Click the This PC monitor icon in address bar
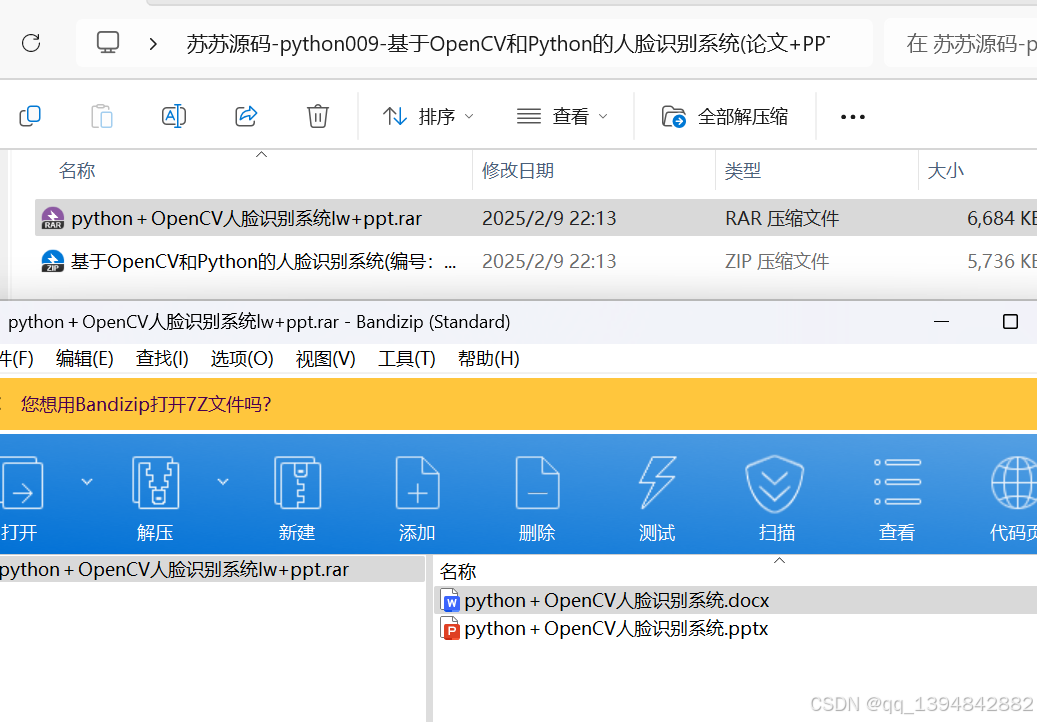This screenshot has height=722, width=1037. tap(108, 43)
